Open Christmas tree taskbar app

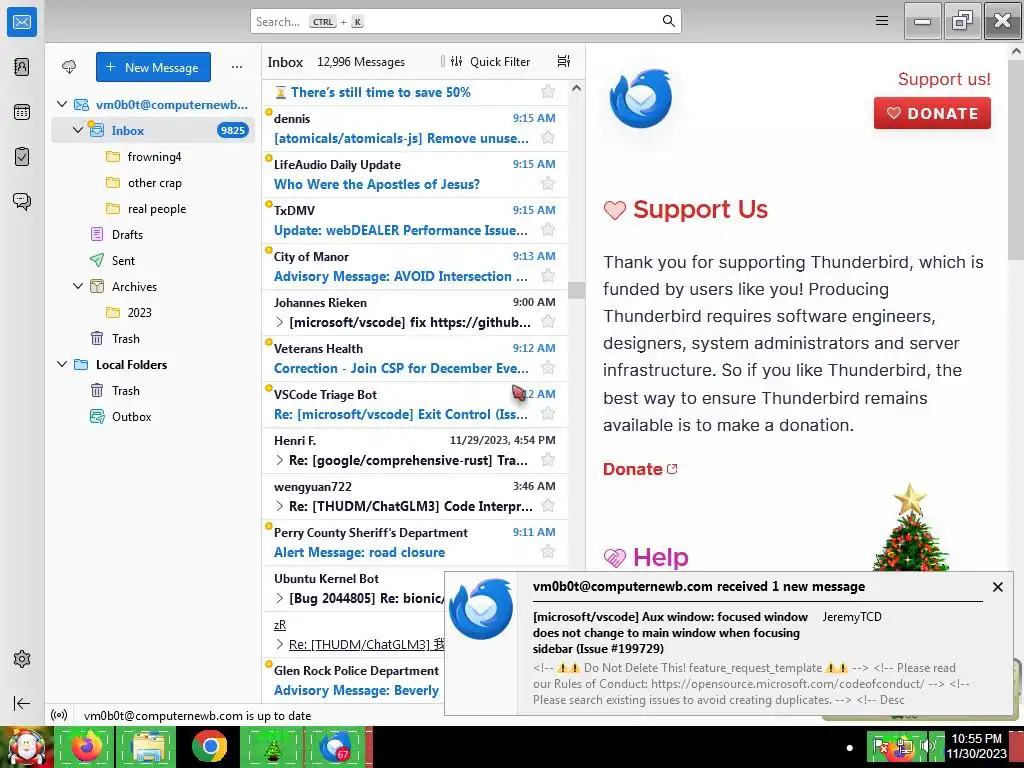point(272,746)
